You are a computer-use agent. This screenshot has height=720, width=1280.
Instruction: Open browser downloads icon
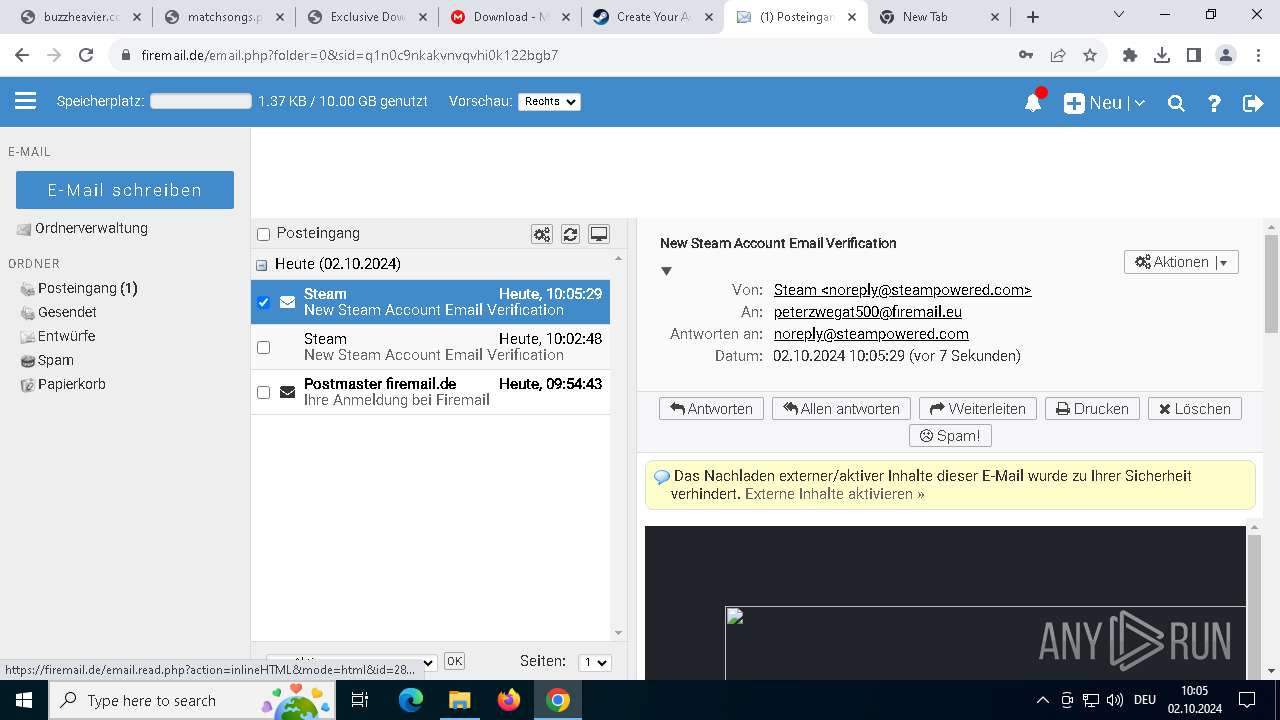coord(1162,56)
